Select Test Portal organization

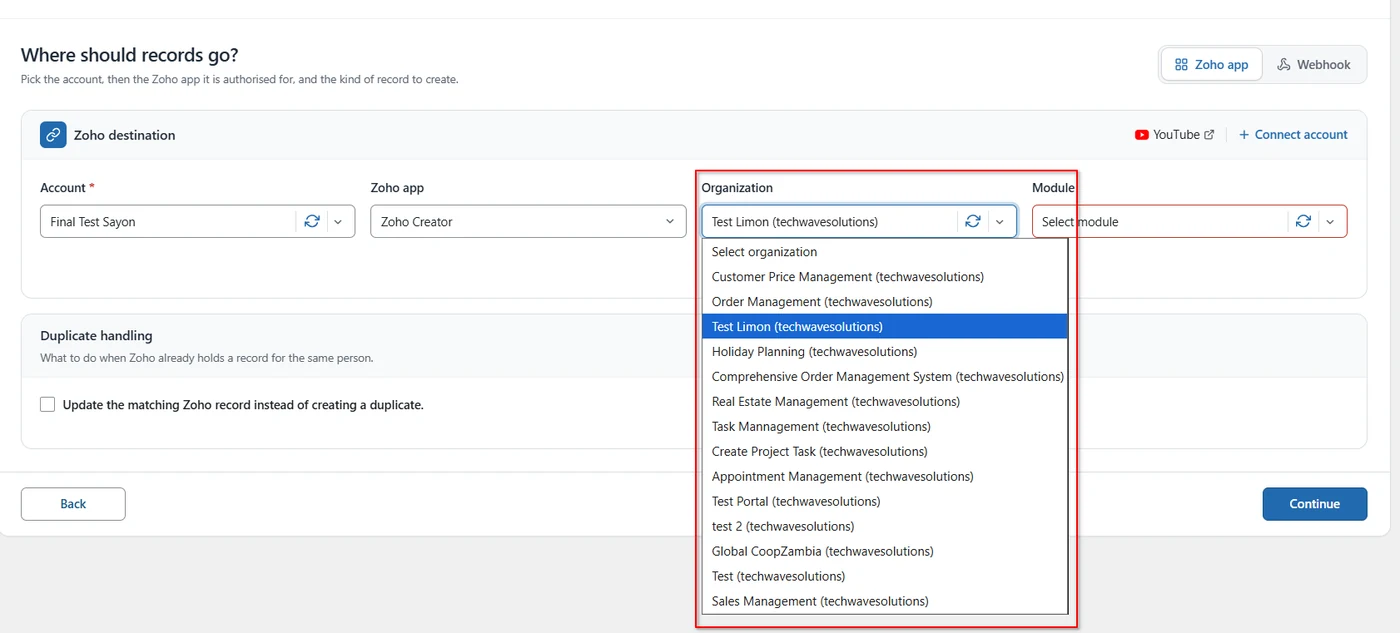[x=885, y=502]
